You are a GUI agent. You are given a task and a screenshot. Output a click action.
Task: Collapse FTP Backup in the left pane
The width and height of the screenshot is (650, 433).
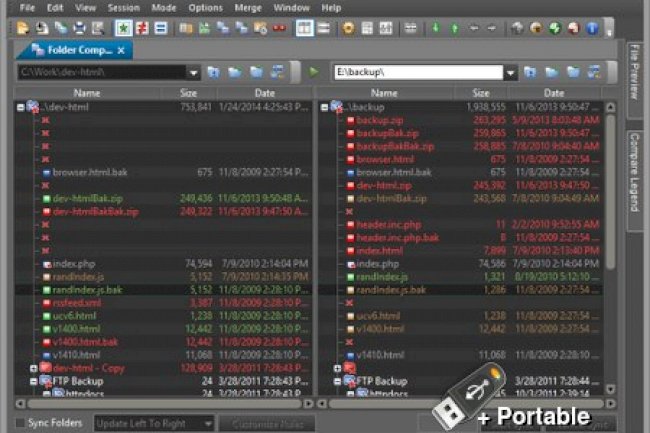pyautogui.click(x=34, y=381)
